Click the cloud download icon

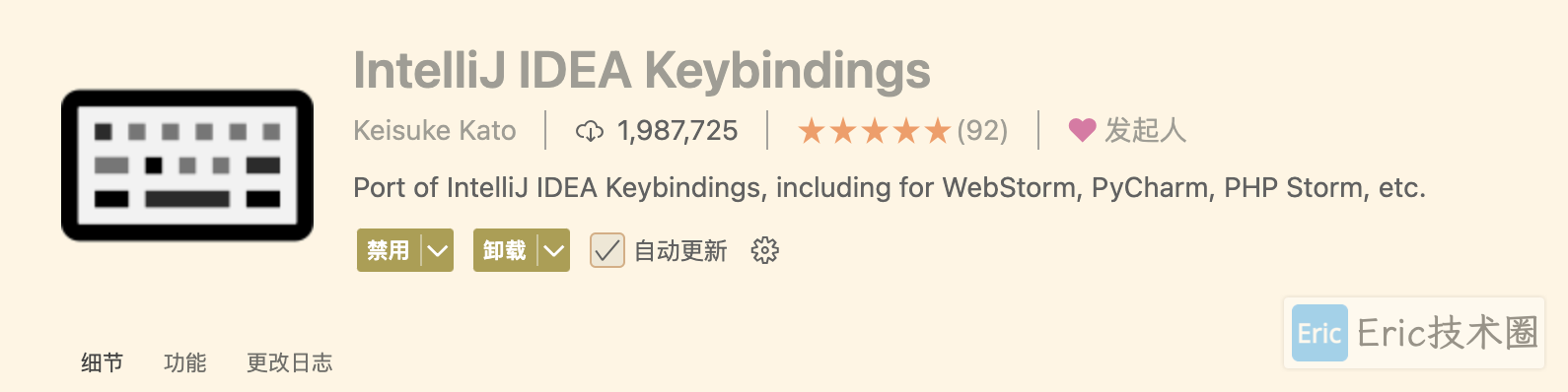pyautogui.click(x=590, y=131)
